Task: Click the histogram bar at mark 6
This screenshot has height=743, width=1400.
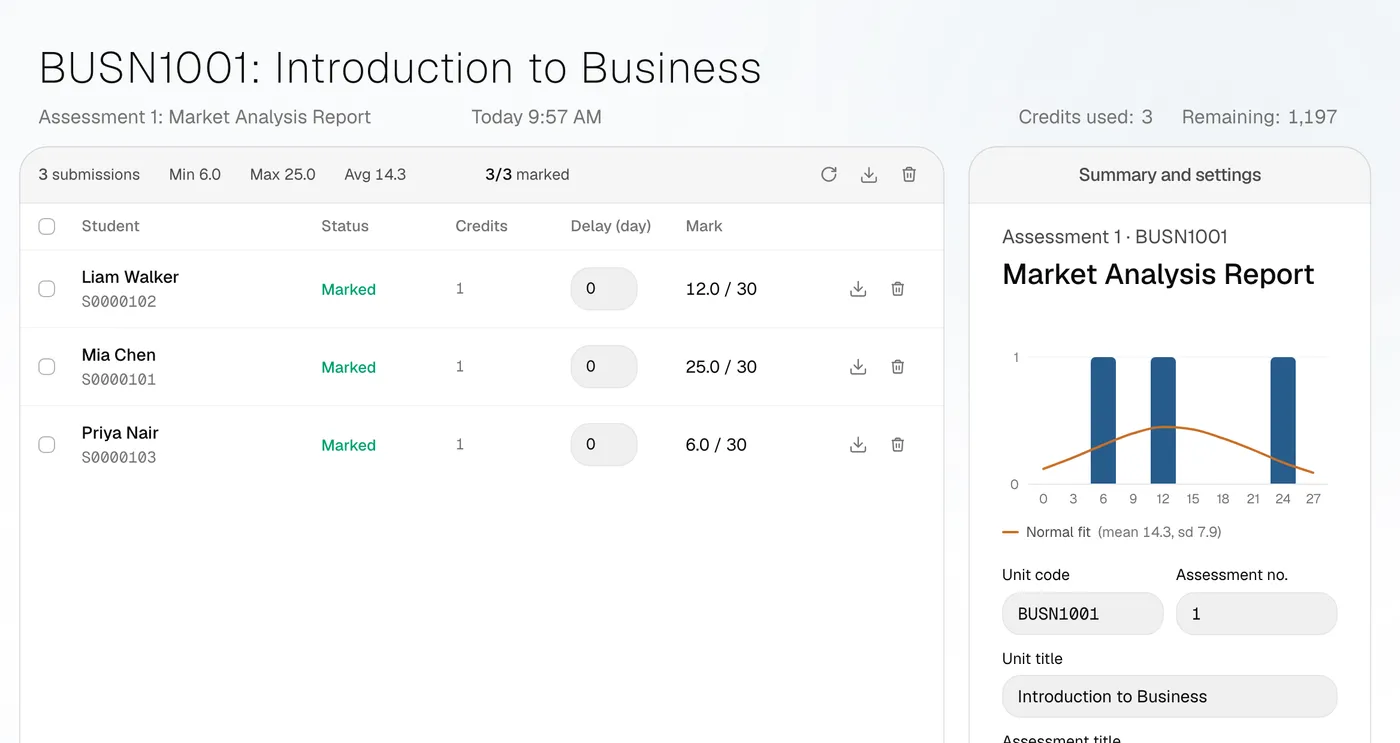Action: point(1103,420)
